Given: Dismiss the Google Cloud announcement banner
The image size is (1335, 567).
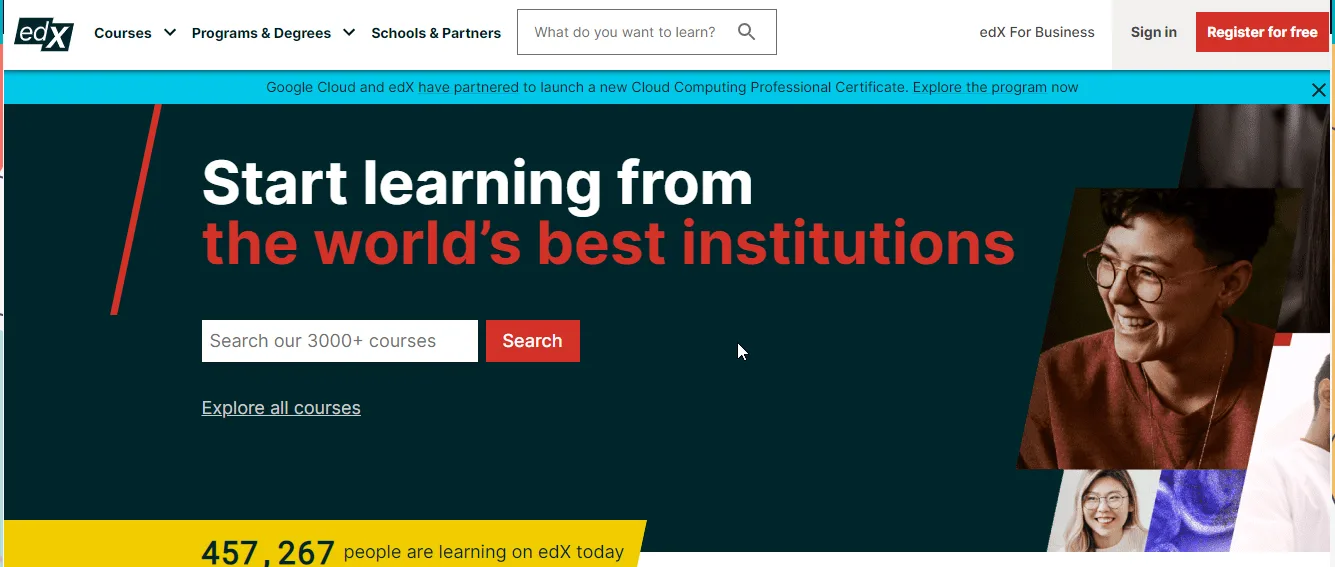Looking at the screenshot, I should [1318, 90].
